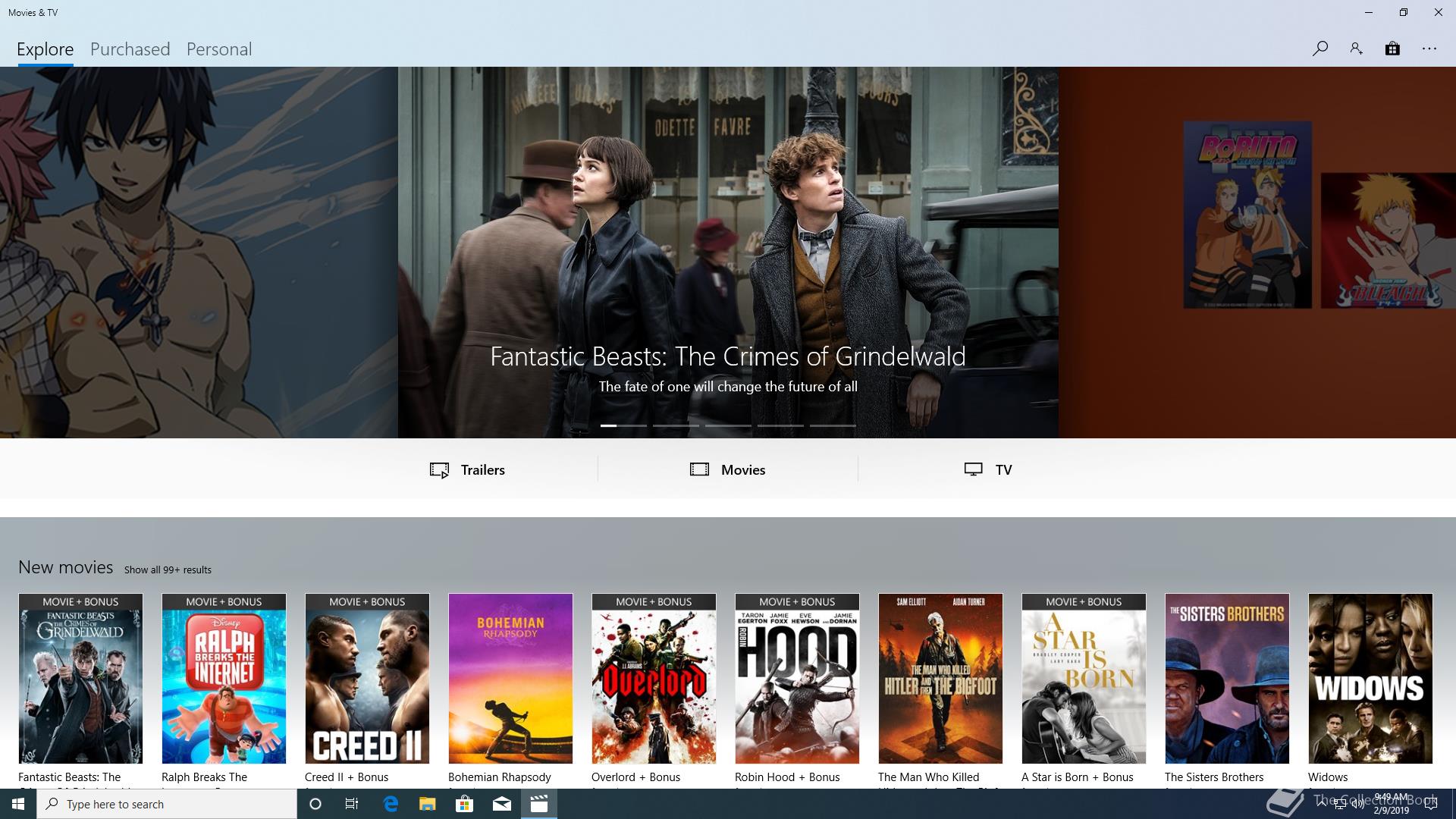Click 'Bohemian Rhapsody' title text
Viewport: 1456px width, 819px height.
click(500, 777)
